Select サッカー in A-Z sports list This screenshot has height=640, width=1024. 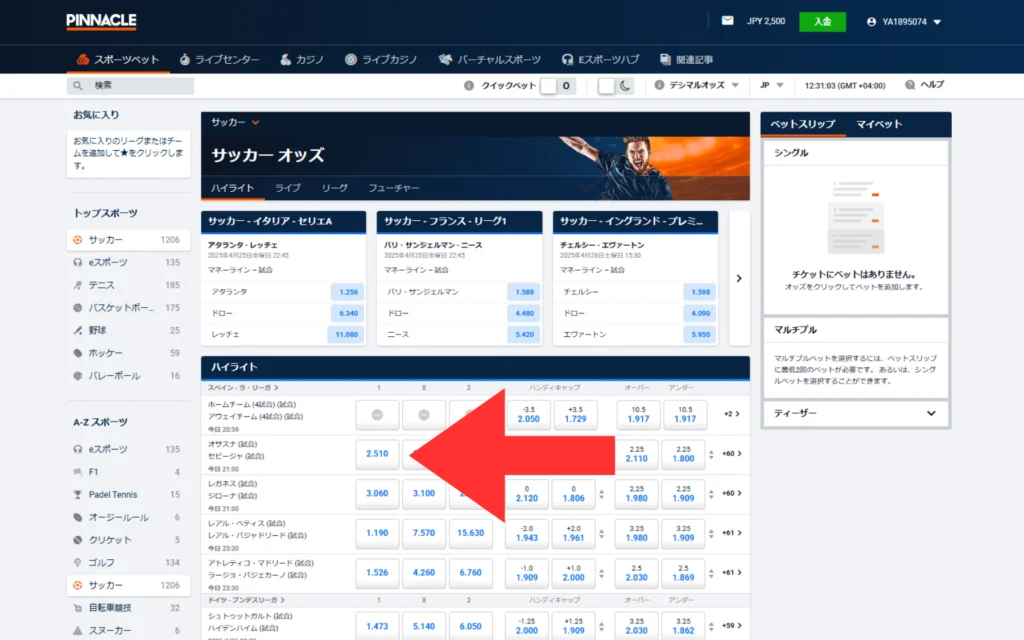pos(128,585)
